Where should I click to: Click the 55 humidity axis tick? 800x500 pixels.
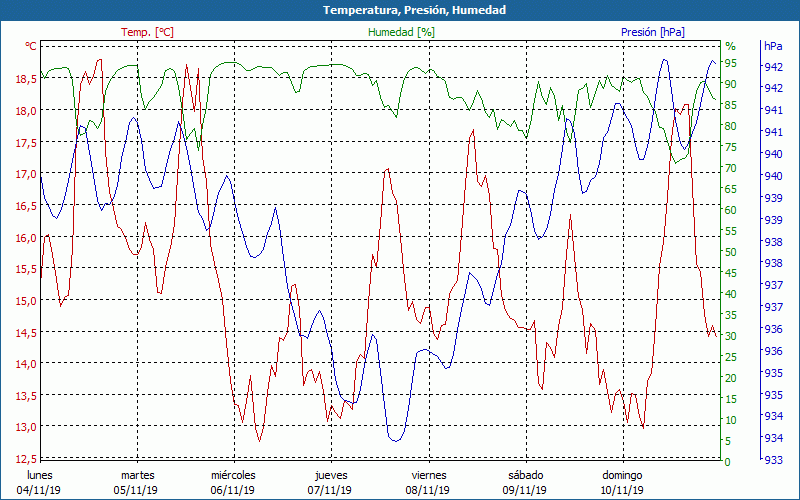click(x=731, y=231)
